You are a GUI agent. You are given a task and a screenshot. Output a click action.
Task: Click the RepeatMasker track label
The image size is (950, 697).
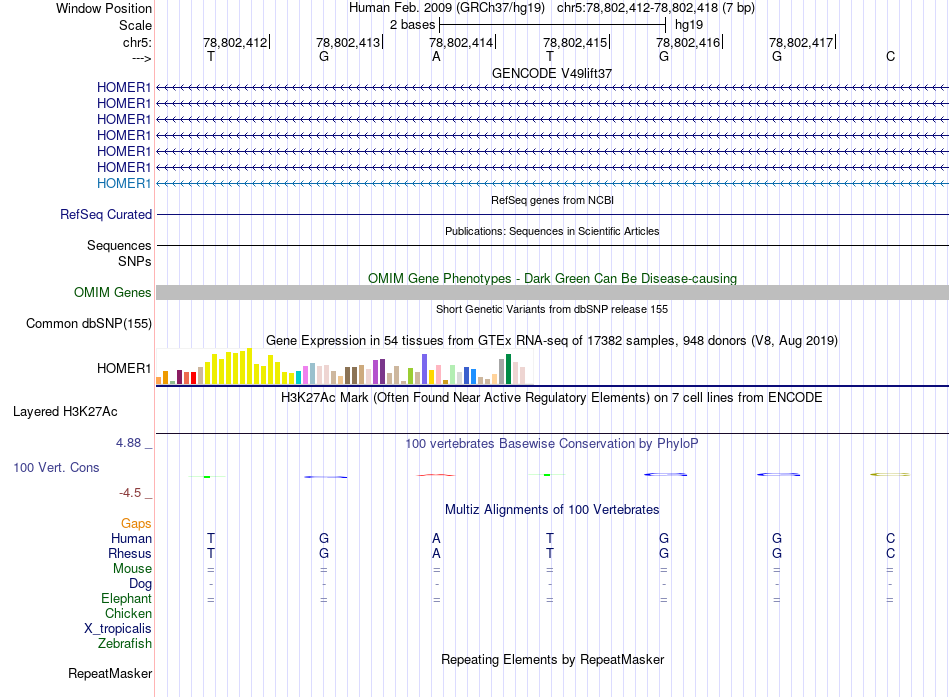click(110, 674)
